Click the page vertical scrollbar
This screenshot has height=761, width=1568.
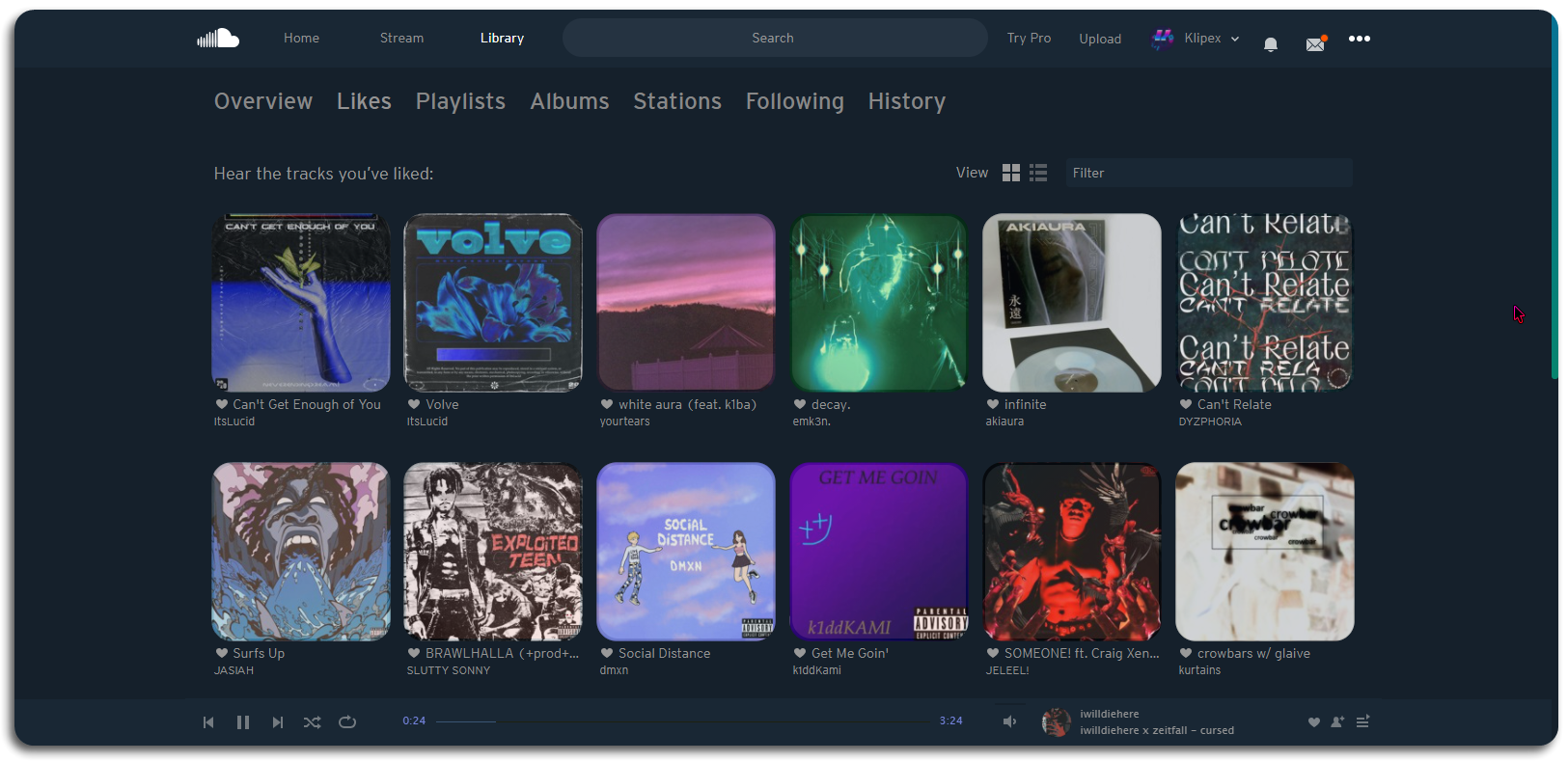point(1554,198)
